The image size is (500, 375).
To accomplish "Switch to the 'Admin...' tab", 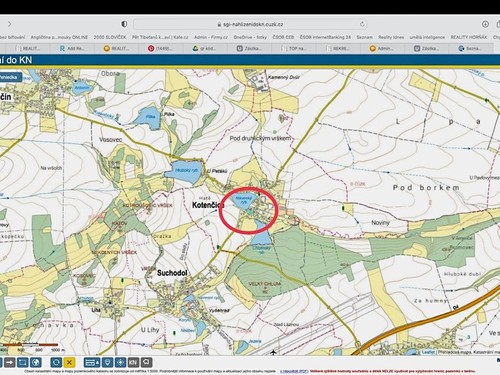I will [x=381, y=48].
